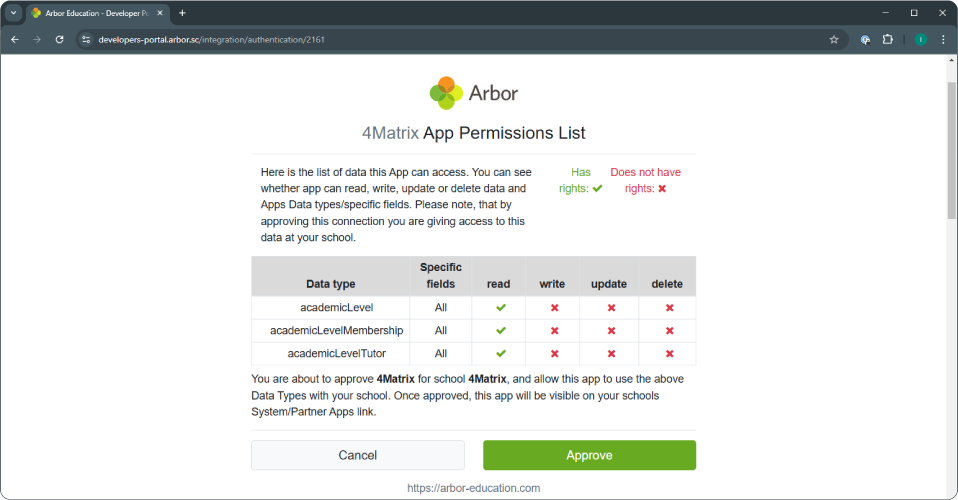Click the update cross for academicLevelMembership
The width and height of the screenshot is (958, 500).
pyautogui.click(x=612, y=331)
